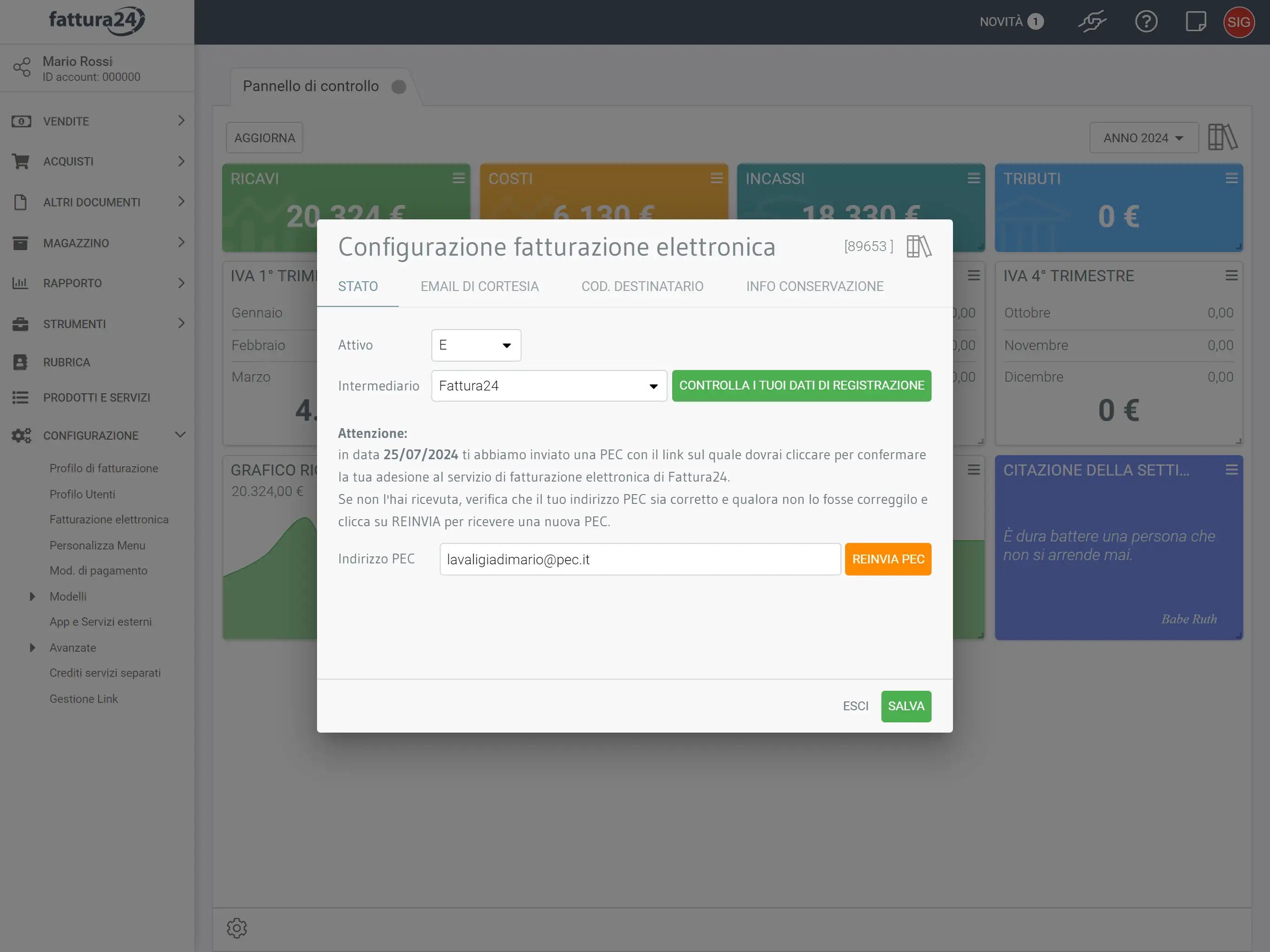The height and width of the screenshot is (952, 1270).
Task: Click the Prodotti e Servizi list icon
Action: (x=20, y=397)
